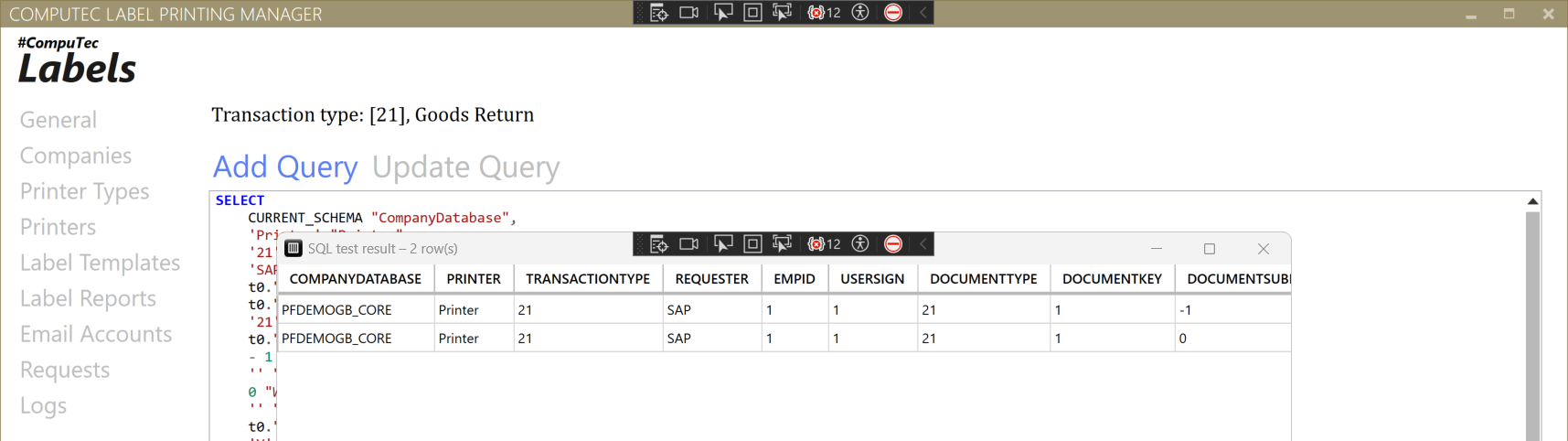The width and height of the screenshot is (1568, 441).
Task: Click red Hot Reload circle in SQL result toolbar
Action: (x=893, y=244)
